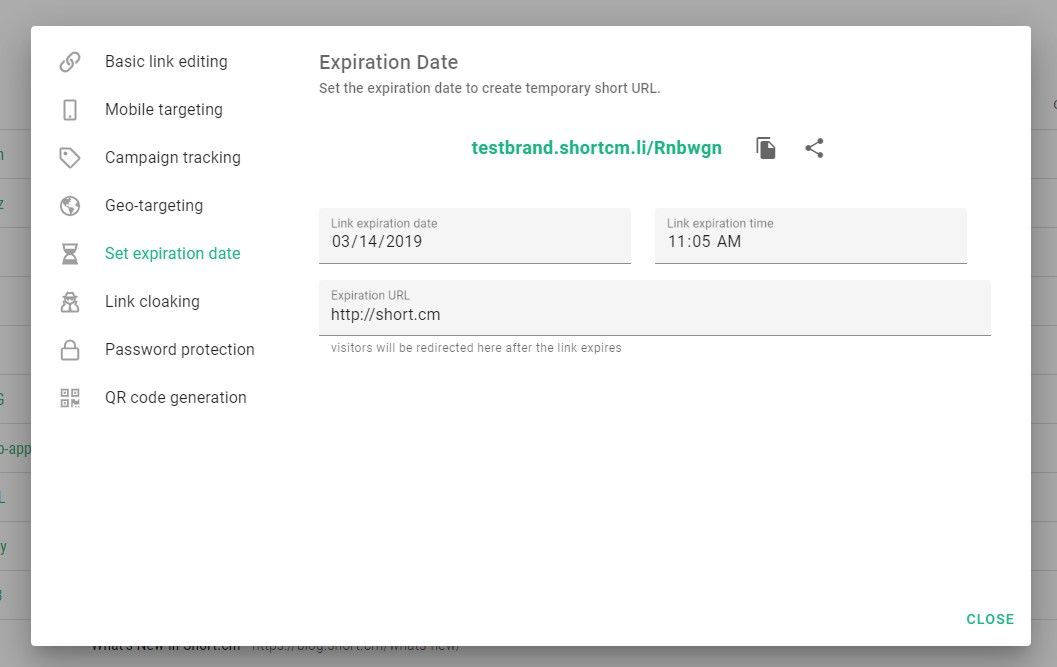Select the hourglass expiration date icon
Image resolution: width=1057 pixels, height=667 pixels.
pyautogui.click(x=69, y=253)
